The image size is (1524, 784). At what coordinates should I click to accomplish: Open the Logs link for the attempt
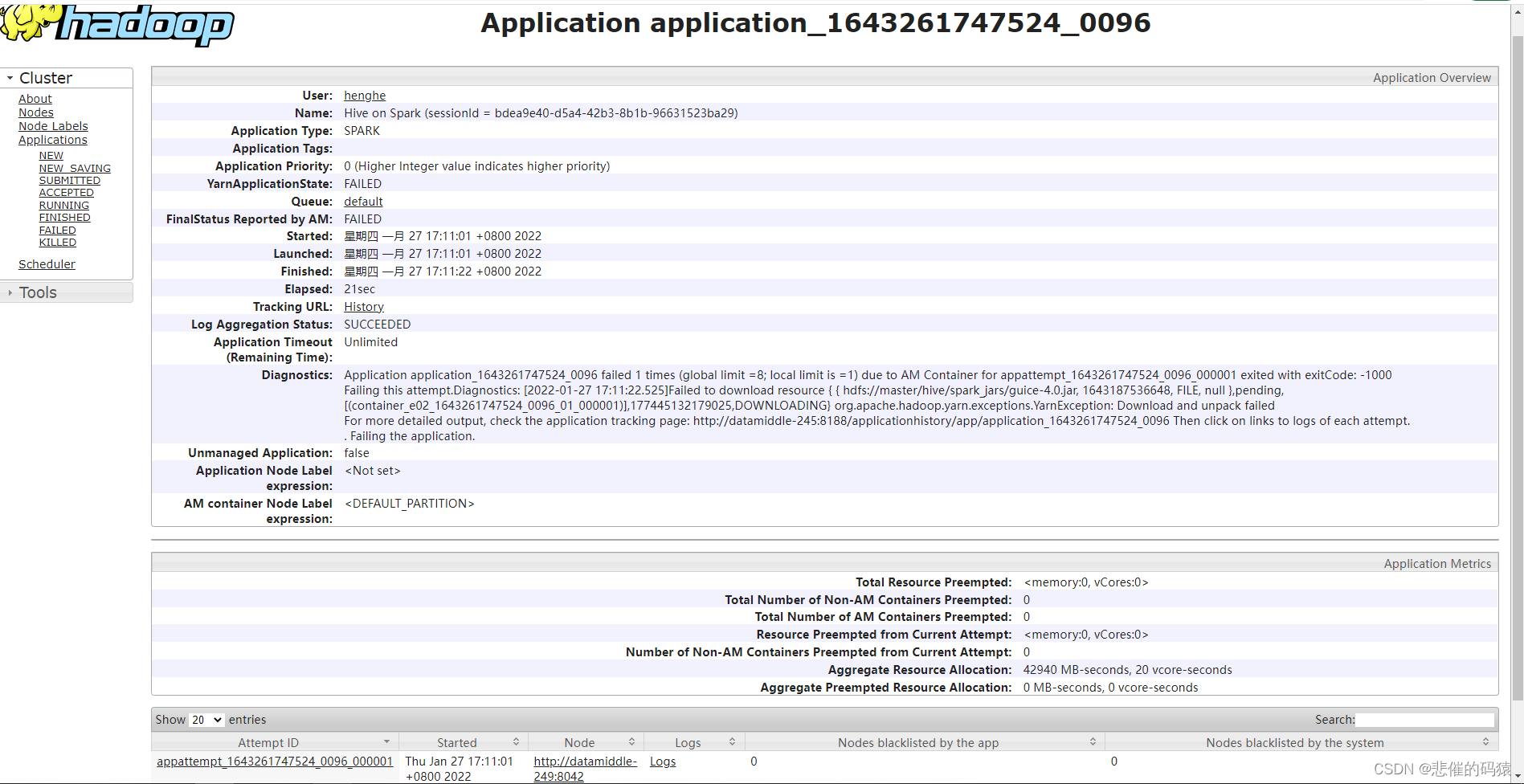pyautogui.click(x=663, y=762)
